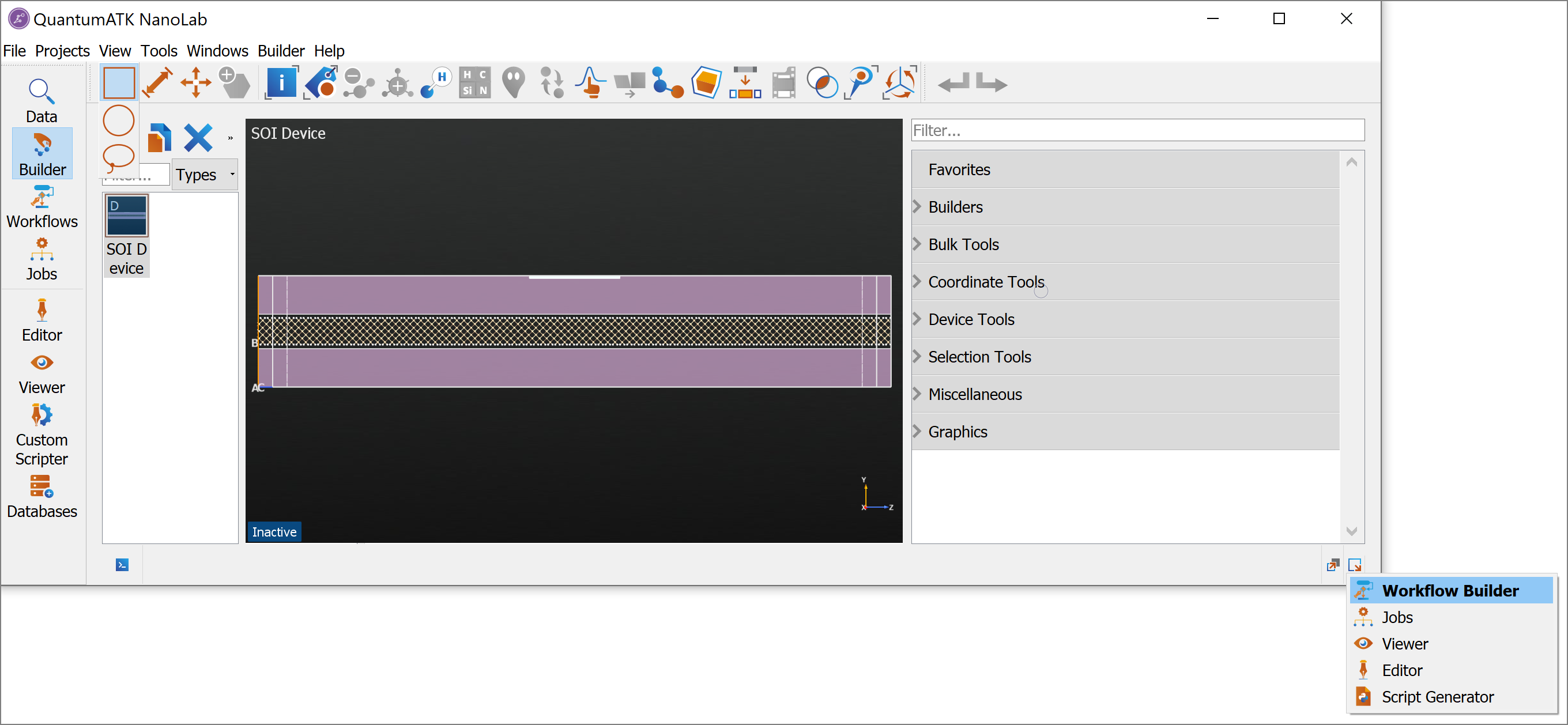Click the rotate axes view icon
This screenshot has height=725, width=1568.
tap(900, 83)
